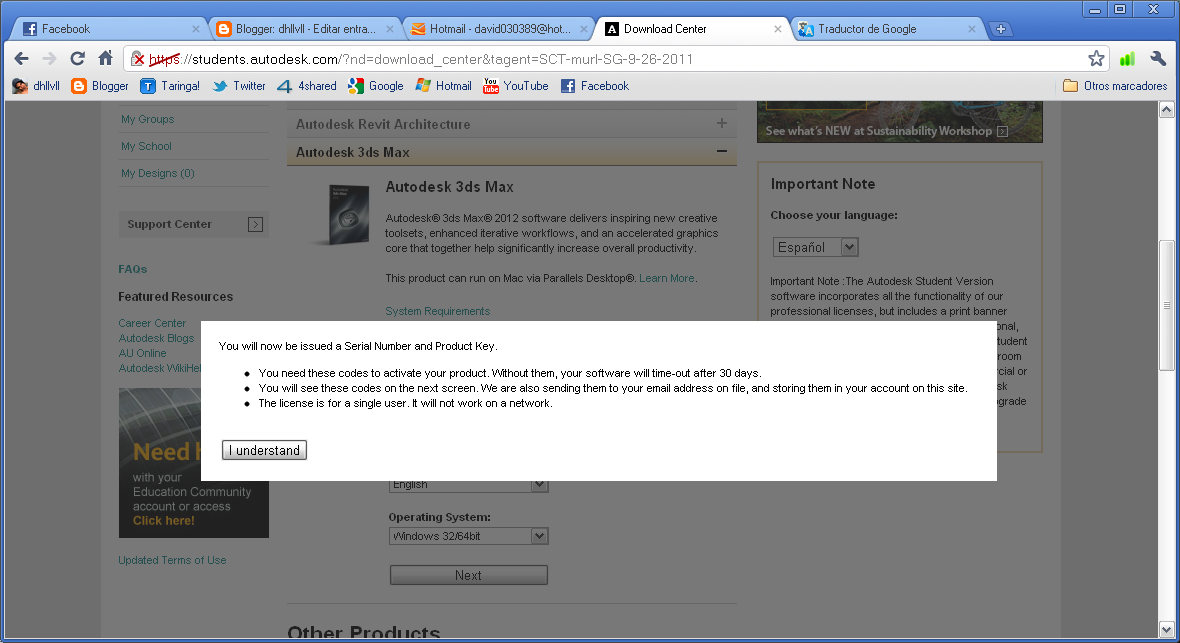Open the Google bookmark
1180x643 pixels.
point(376,86)
